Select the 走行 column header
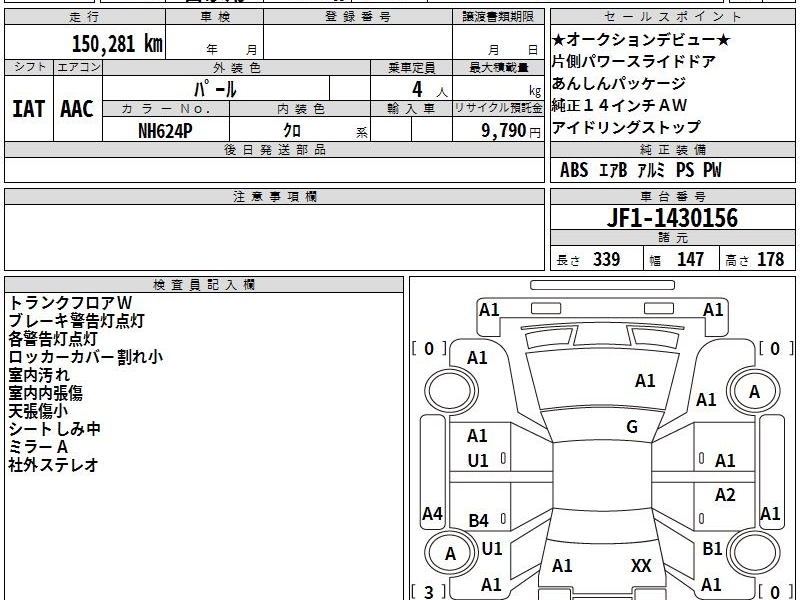 pyautogui.click(x=85, y=17)
